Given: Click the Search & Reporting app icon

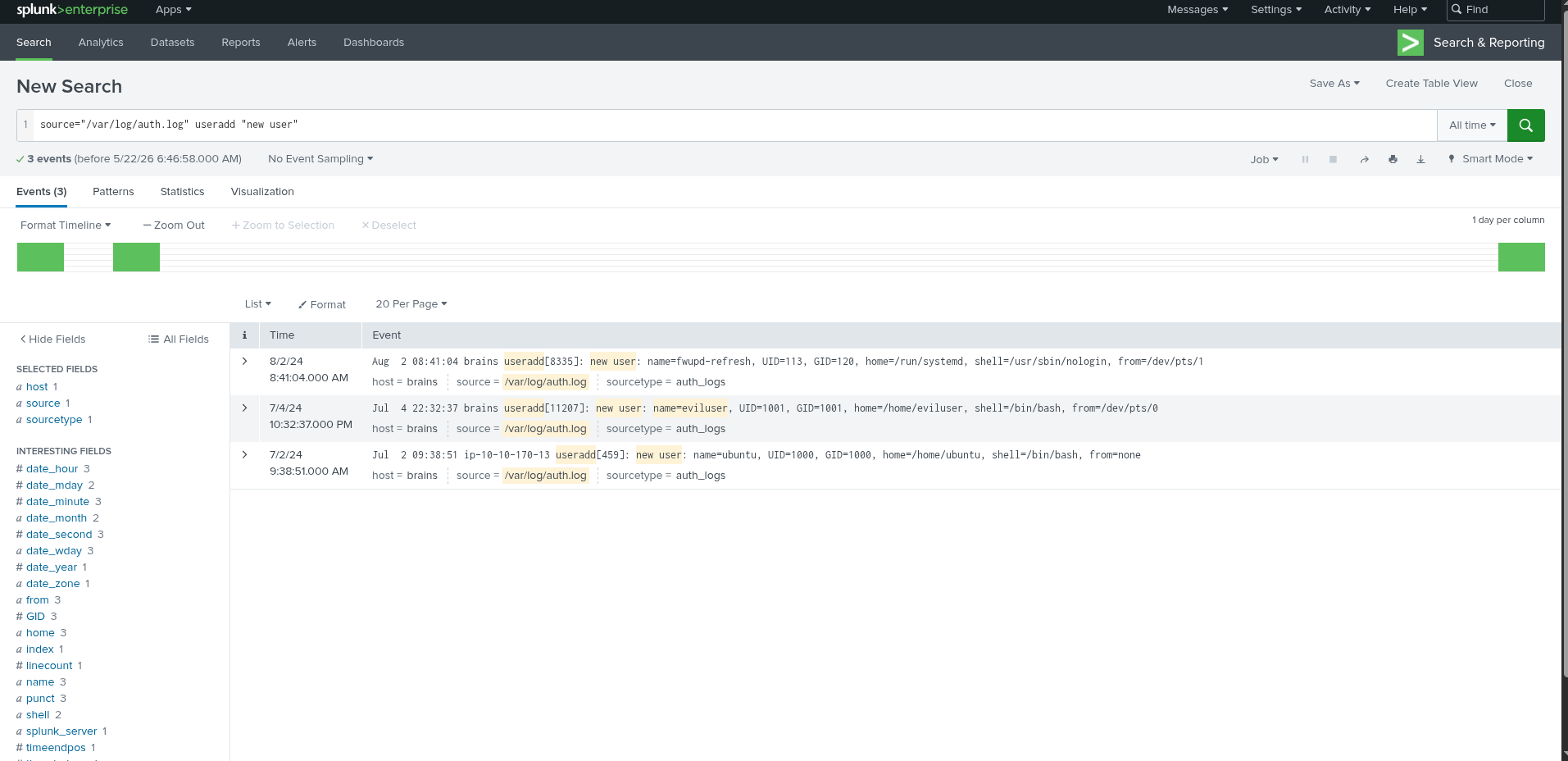Looking at the screenshot, I should [x=1410, y=43].
